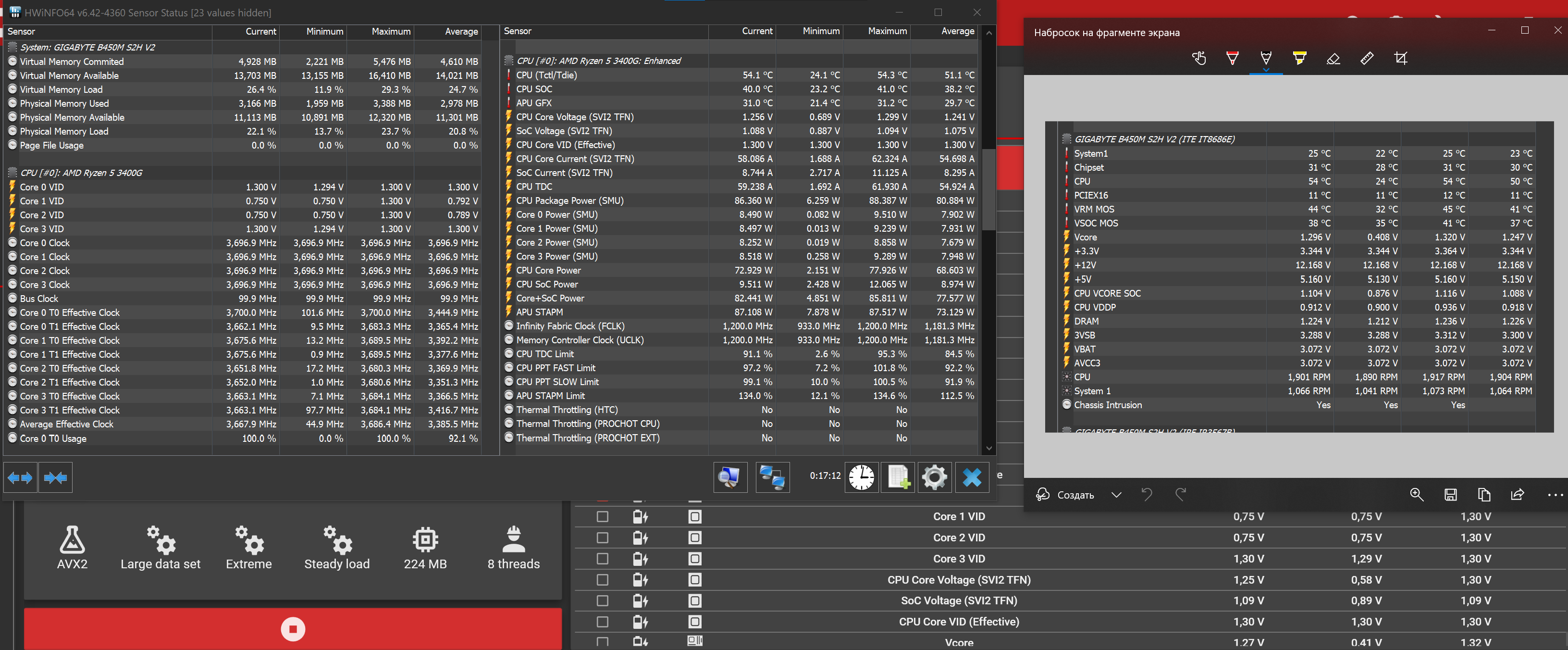Expand the Создать dropdown arrow
Screen dimensions: 1568x650
point(1116,495)
